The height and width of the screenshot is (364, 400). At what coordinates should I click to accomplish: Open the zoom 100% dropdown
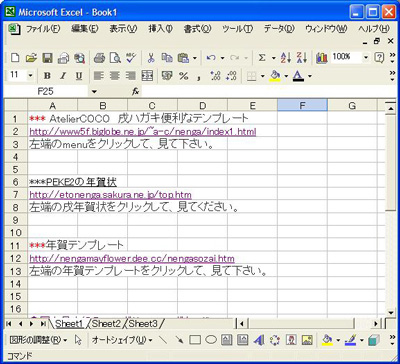tap(366, 58)
